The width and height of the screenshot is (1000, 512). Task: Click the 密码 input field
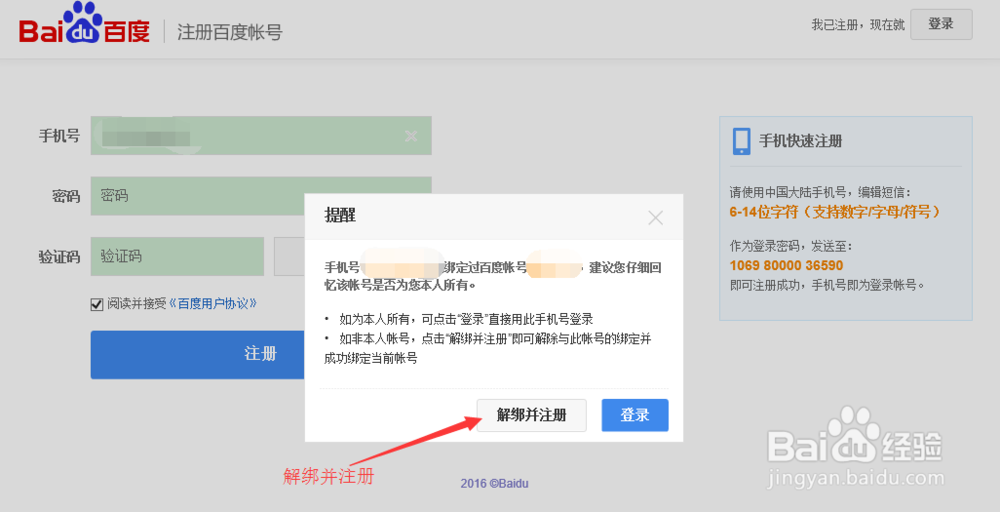261,196
